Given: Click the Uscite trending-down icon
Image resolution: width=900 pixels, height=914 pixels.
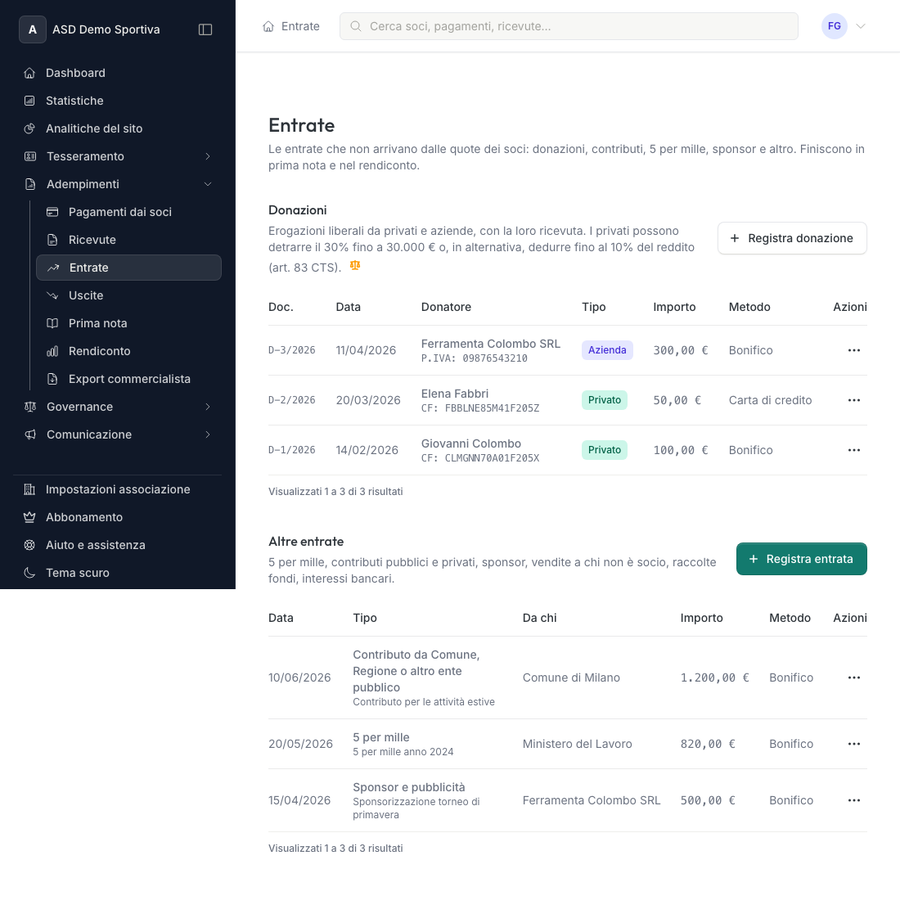Looking at the screenshot, I should [52, 296].
